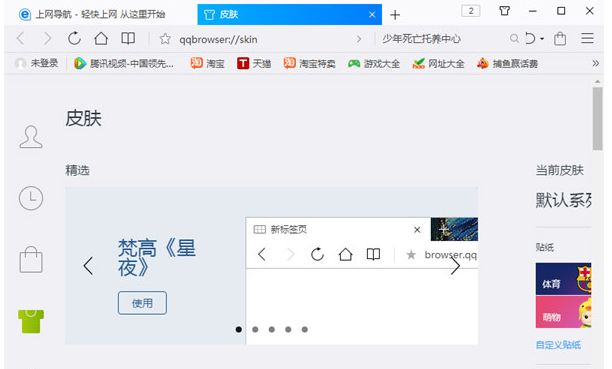Select the 皮肤 tab
Image resolution: width=612 pixels, height=369 pixels.
pos(290,14)
